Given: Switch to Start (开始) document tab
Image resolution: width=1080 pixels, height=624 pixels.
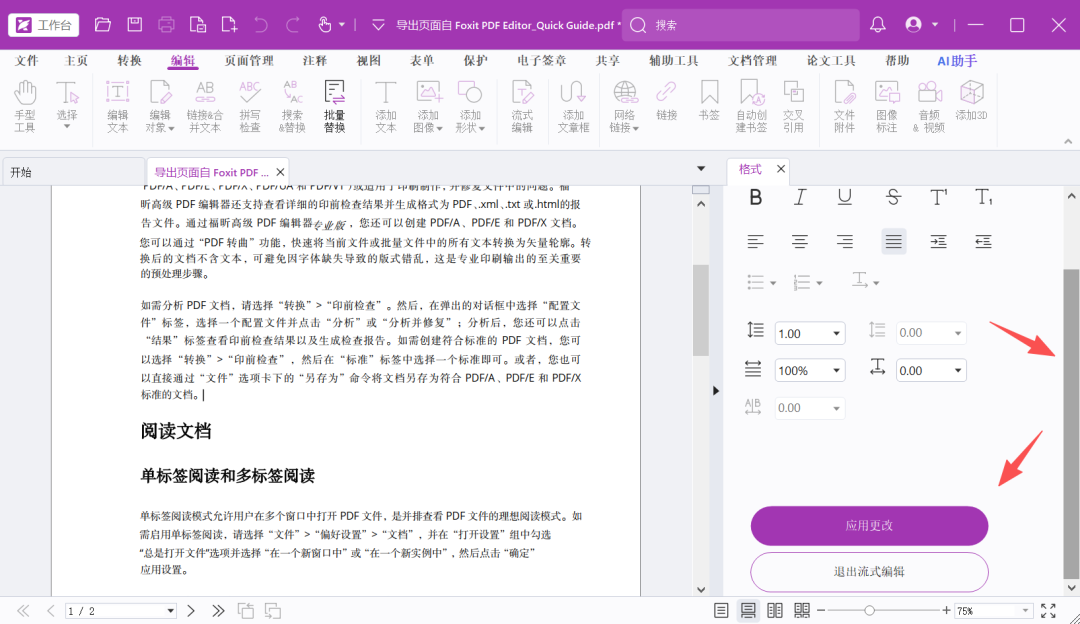Looking at the screenshot, I should [72, 172].
